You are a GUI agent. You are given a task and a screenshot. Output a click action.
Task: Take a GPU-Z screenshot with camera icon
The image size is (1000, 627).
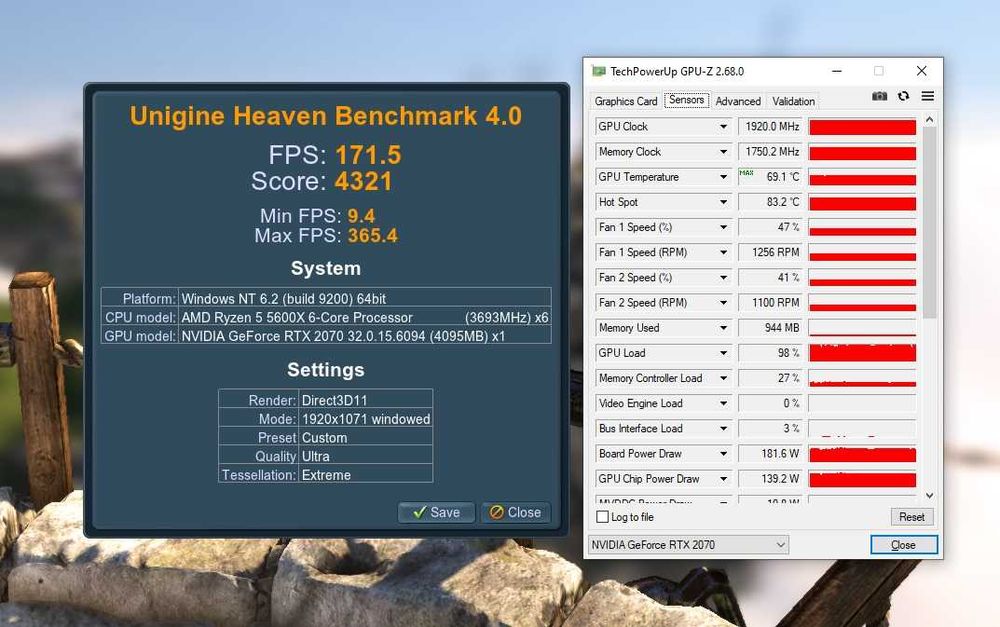[x=879, y=96]
